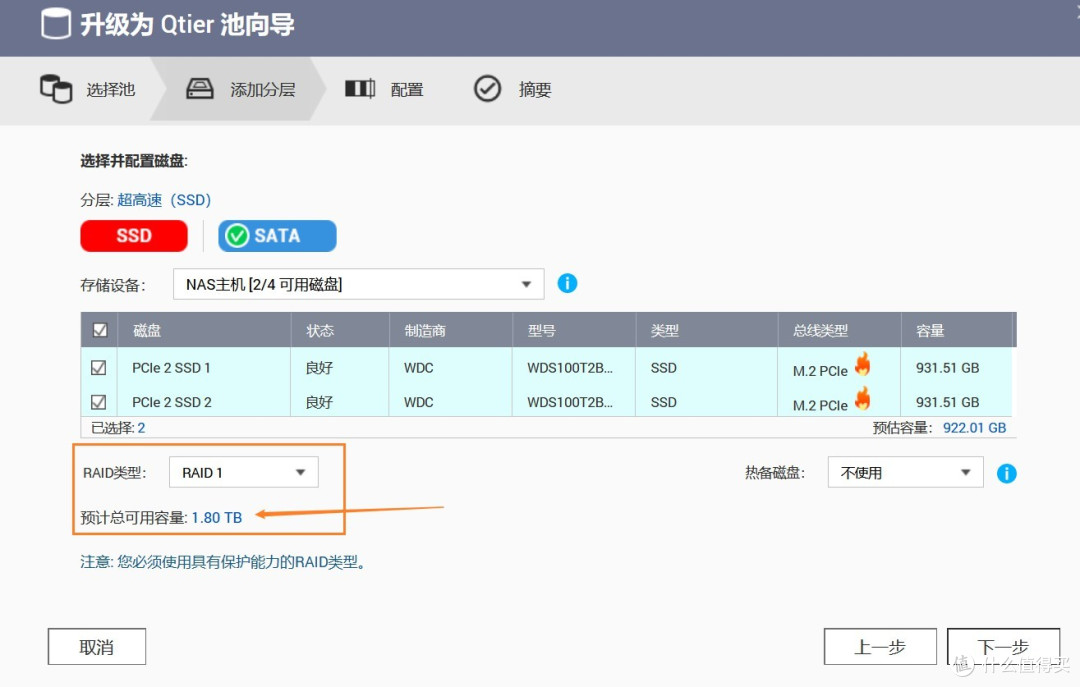Click the Qtier wizard storage icon in title bar
Image resolution: width=1080 pixels, height=687 pixels.
(56, 24)
